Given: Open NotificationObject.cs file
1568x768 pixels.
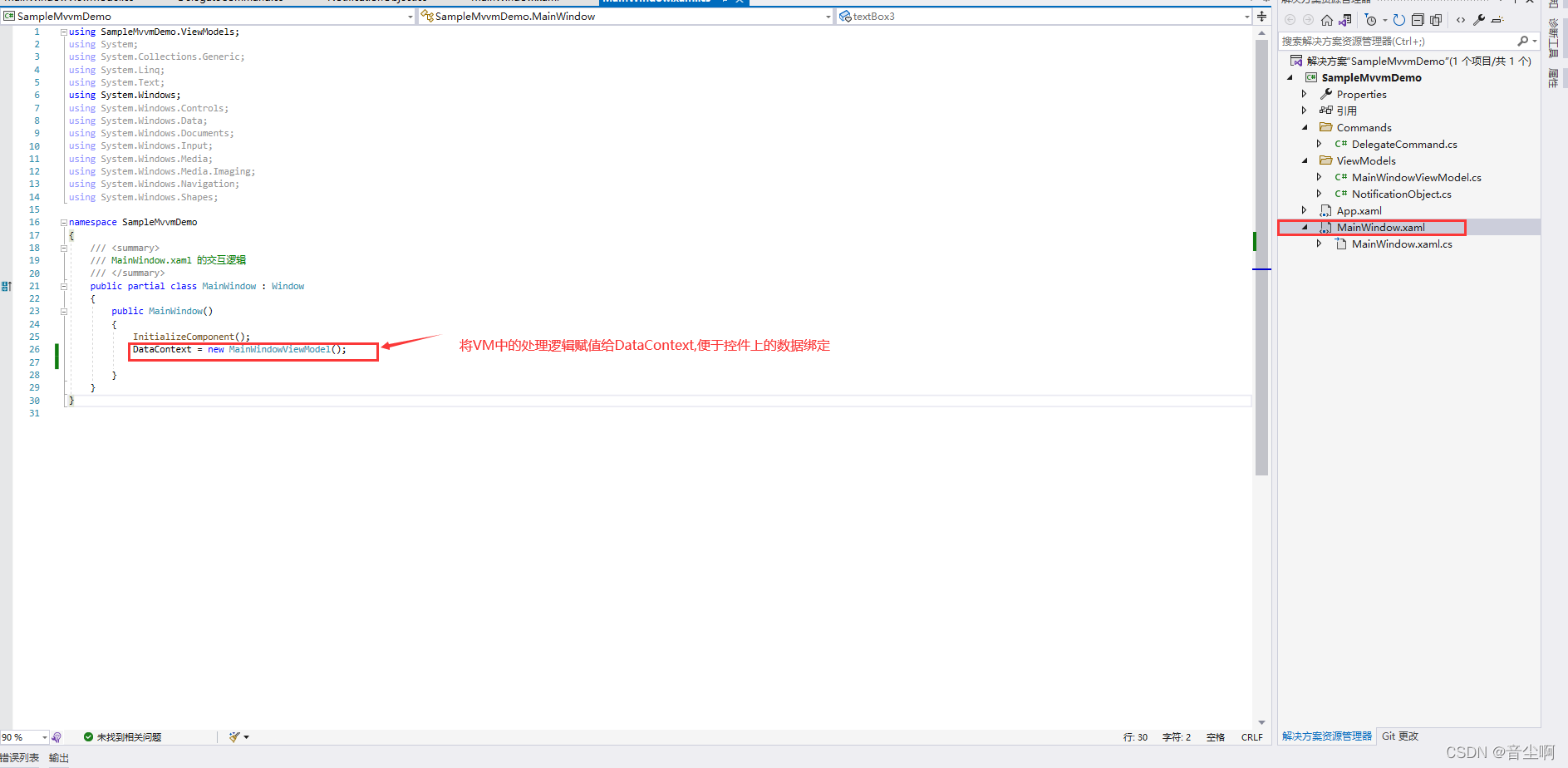Looking at the screenshot, I should 1401,194.
